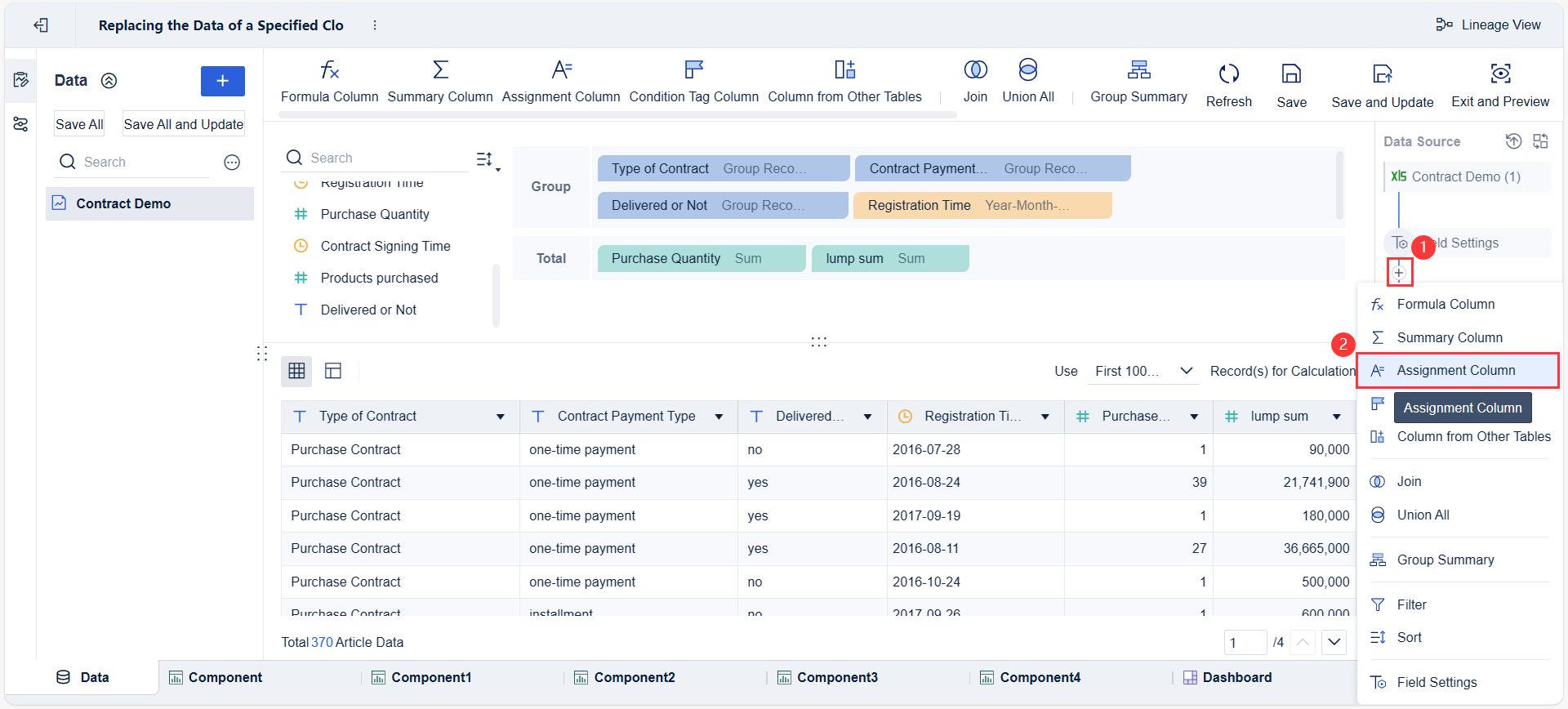Choose Field Settings from the popup menu
This screenshot has height=709, width=1568.
tap(1458, 682)
